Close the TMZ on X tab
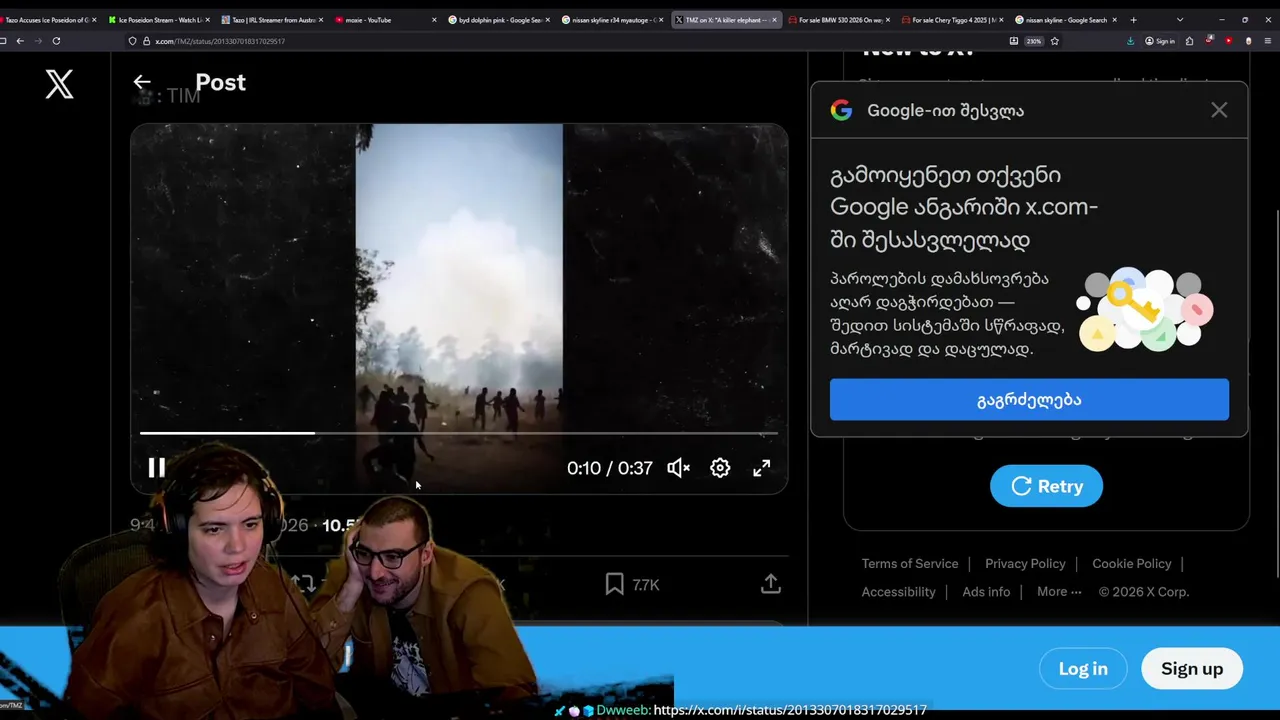This screenshot has height=720, width=1280. click(774, 20)
